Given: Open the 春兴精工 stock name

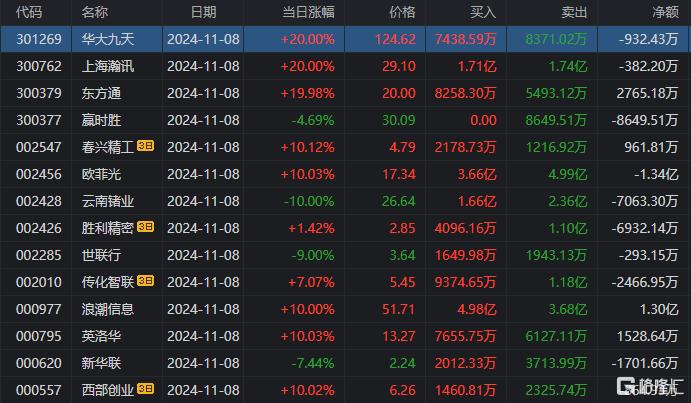Looking at the screenshot, I should tap(108, 147).
